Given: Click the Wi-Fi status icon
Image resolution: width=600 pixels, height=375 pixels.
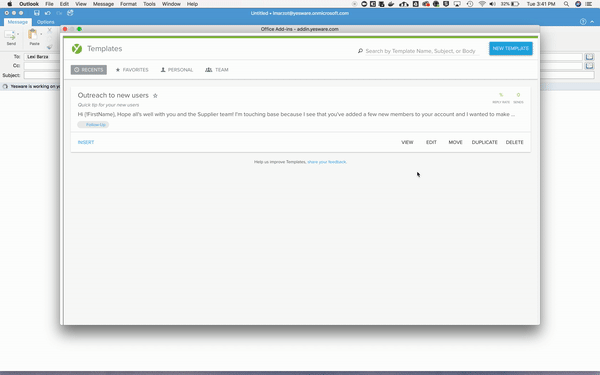Looking at the screenshot, I should click(482, 4).
